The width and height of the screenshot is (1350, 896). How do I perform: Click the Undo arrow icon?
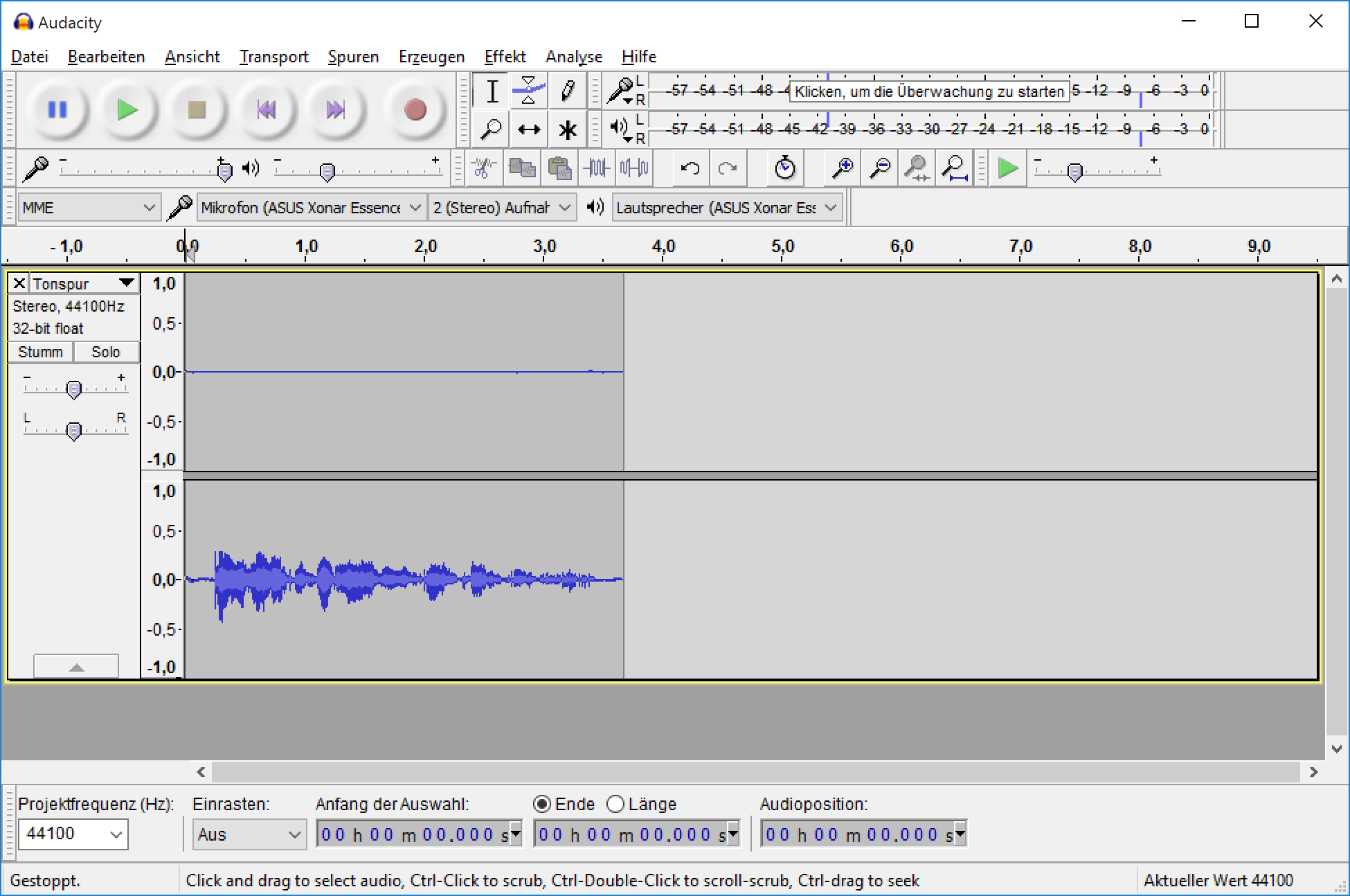690,168
